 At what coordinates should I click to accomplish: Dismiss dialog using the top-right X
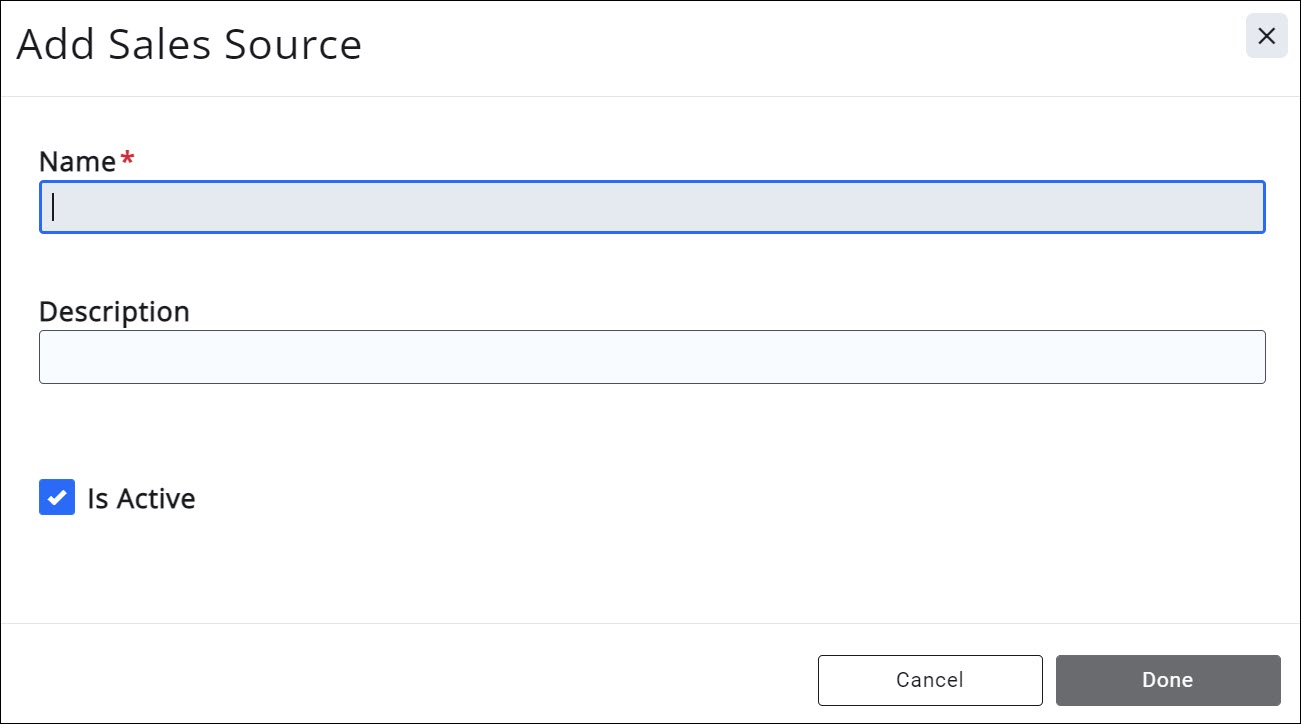(x=1266, y=37)
